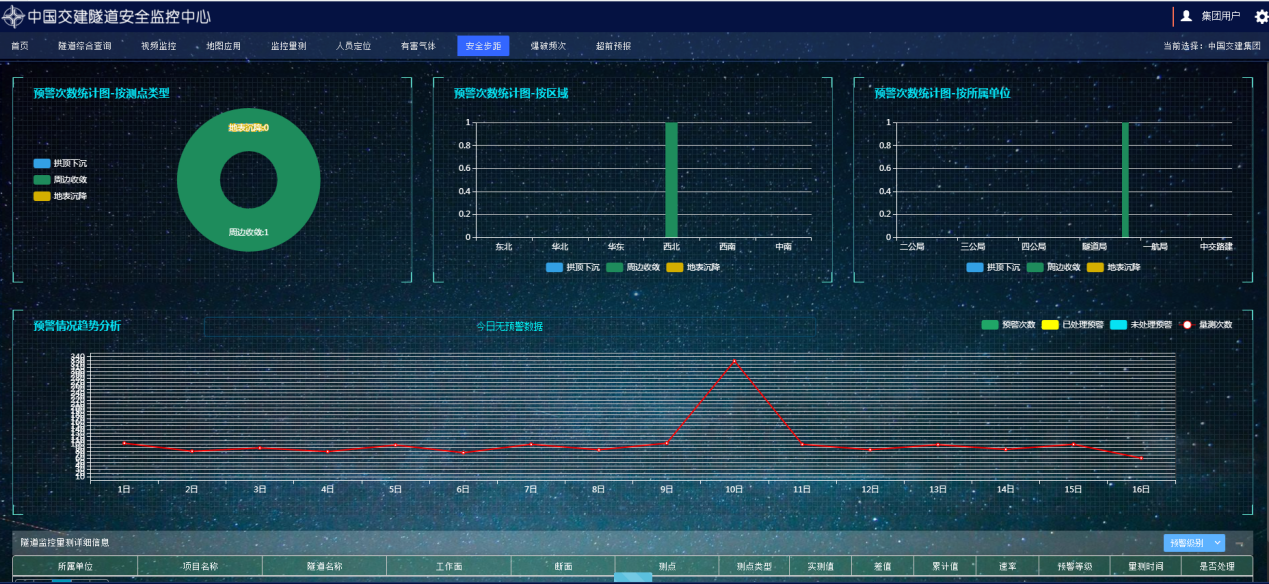Open the settings gear icon
This screenshot has height=584, width=1269.
(x=1260, y=17)
